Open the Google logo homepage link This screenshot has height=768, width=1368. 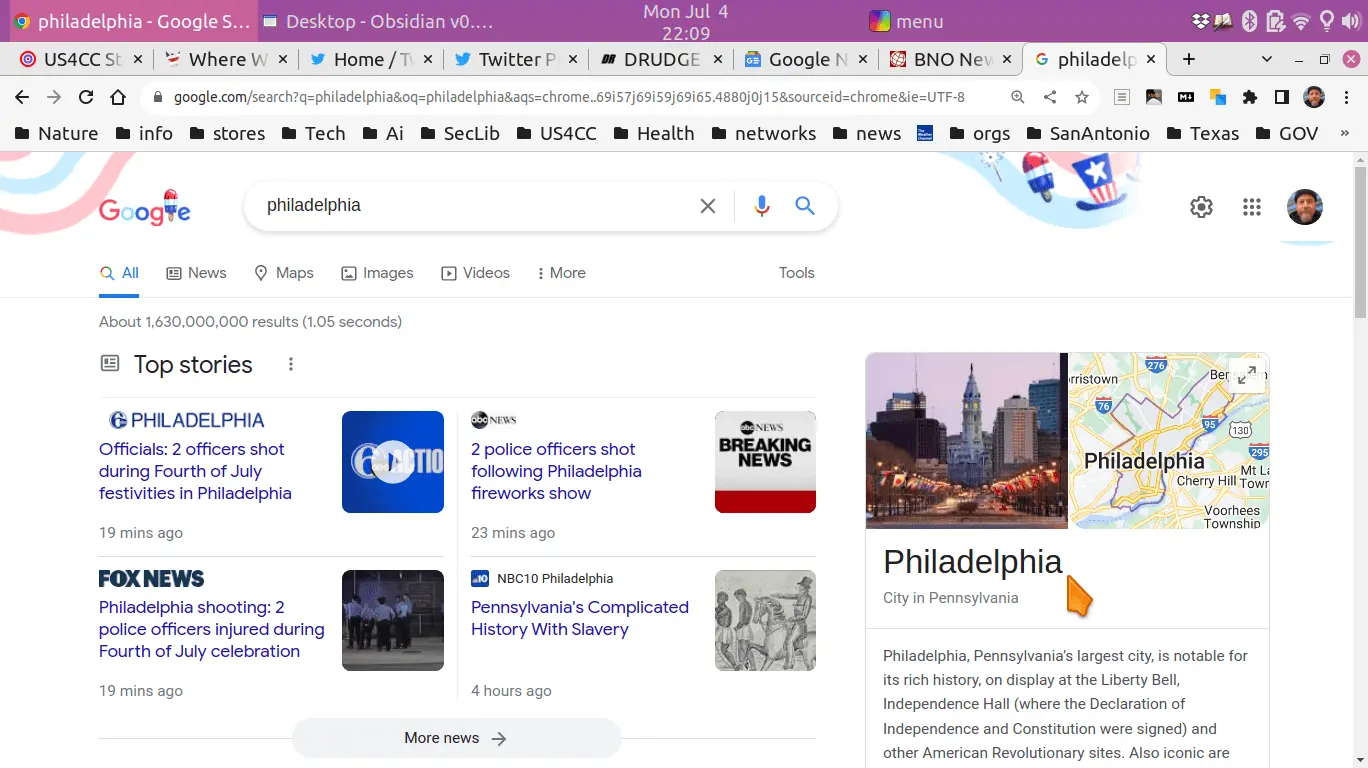point(145,208)
